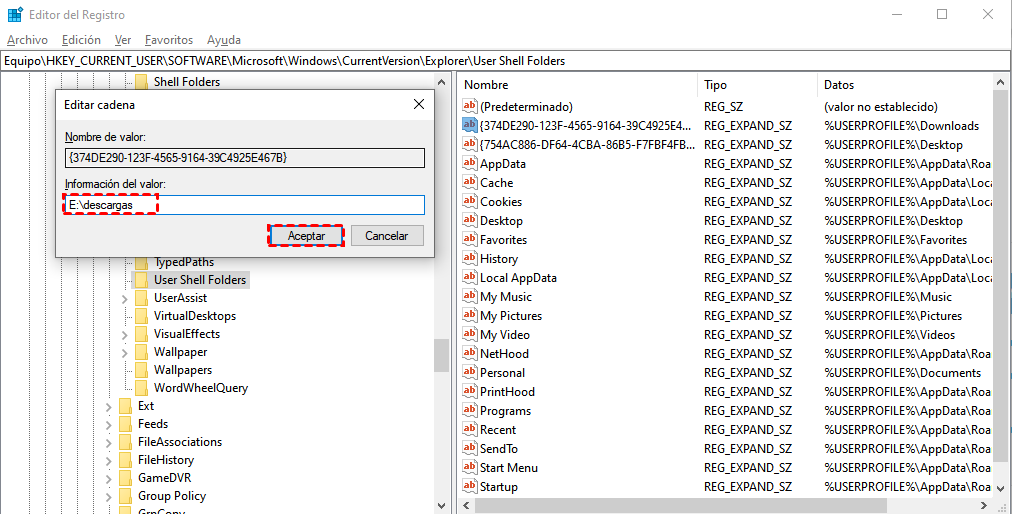
Task: Click the Favorites value icon
Action: pos(470,239)
